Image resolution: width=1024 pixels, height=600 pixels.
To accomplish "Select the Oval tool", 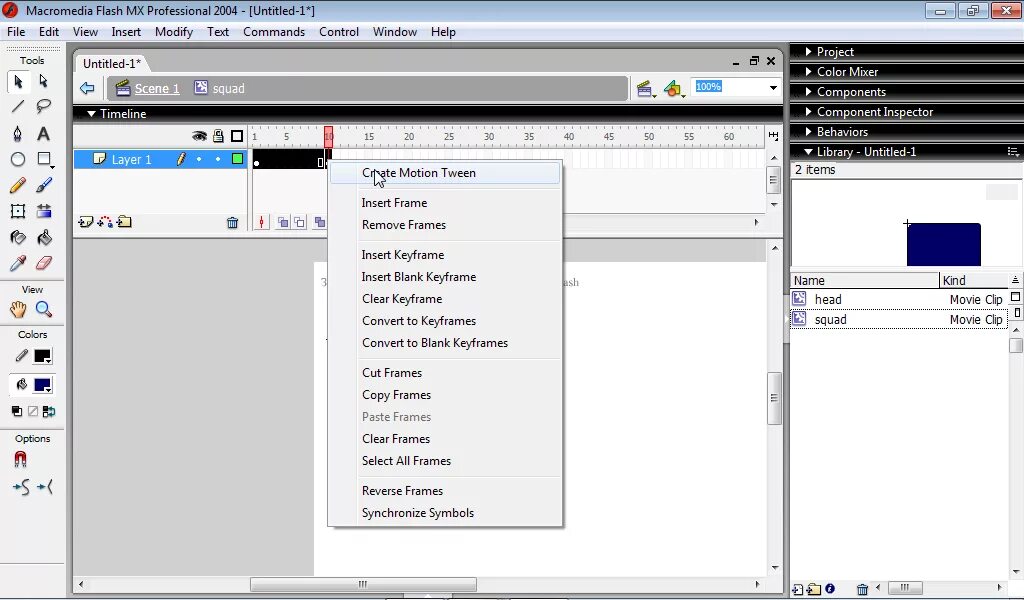I will (x=18, y=159).
